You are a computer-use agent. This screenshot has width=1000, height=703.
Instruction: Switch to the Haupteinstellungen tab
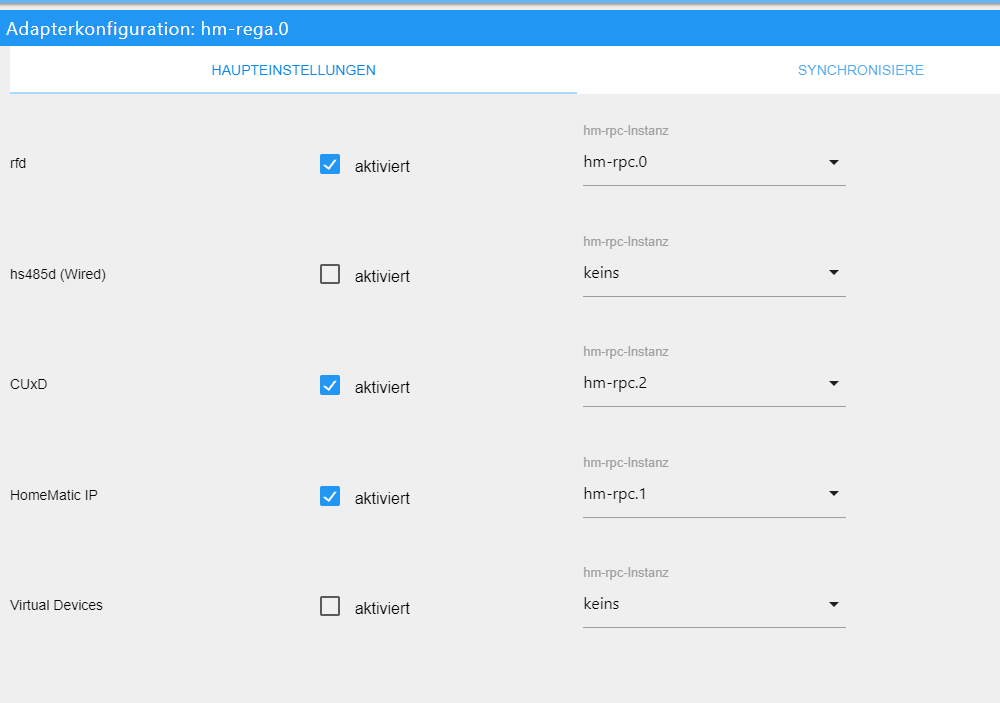point(293,71)
